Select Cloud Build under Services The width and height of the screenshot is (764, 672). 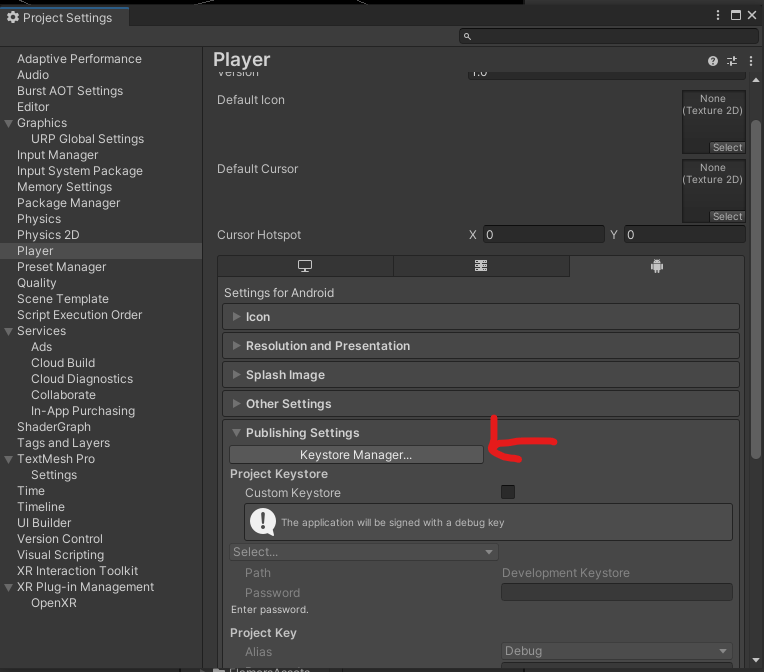coord(63,363)
